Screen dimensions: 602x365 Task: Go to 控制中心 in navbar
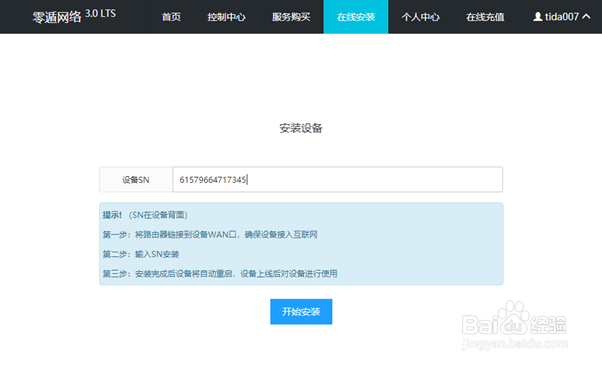click(227, 17)
